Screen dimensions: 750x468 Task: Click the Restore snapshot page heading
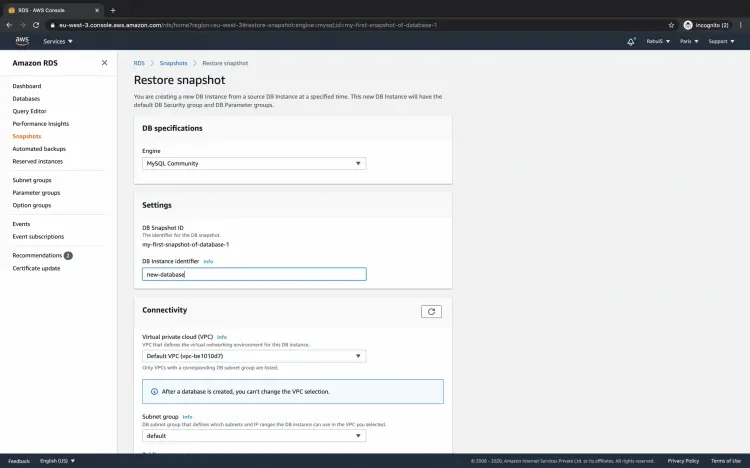pyautogui.click(x=179, y=80)
